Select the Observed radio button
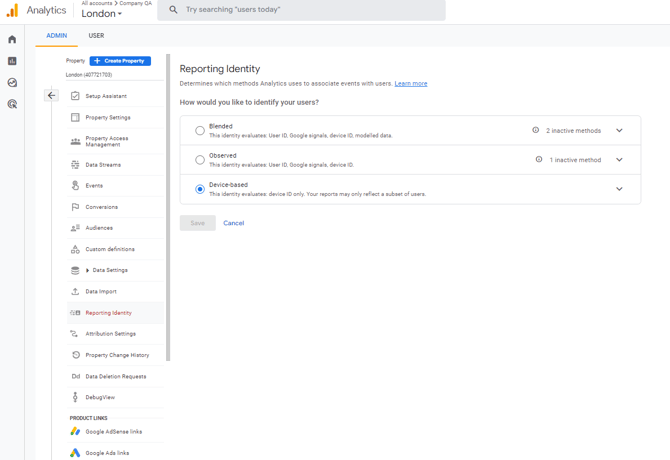 pyautogui.click(x=200, y=160)
